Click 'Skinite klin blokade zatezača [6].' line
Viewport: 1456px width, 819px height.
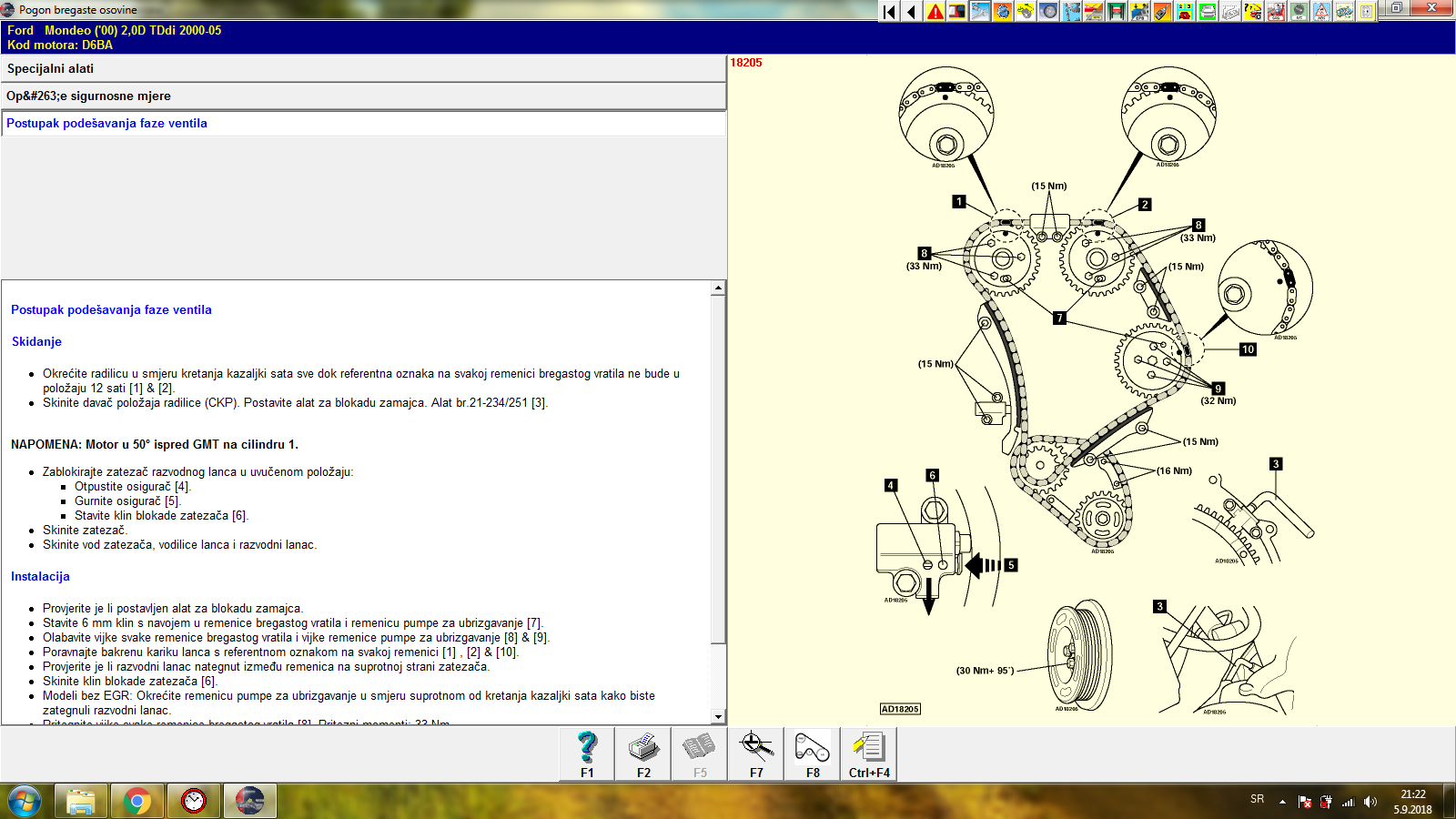click(130, 681)
